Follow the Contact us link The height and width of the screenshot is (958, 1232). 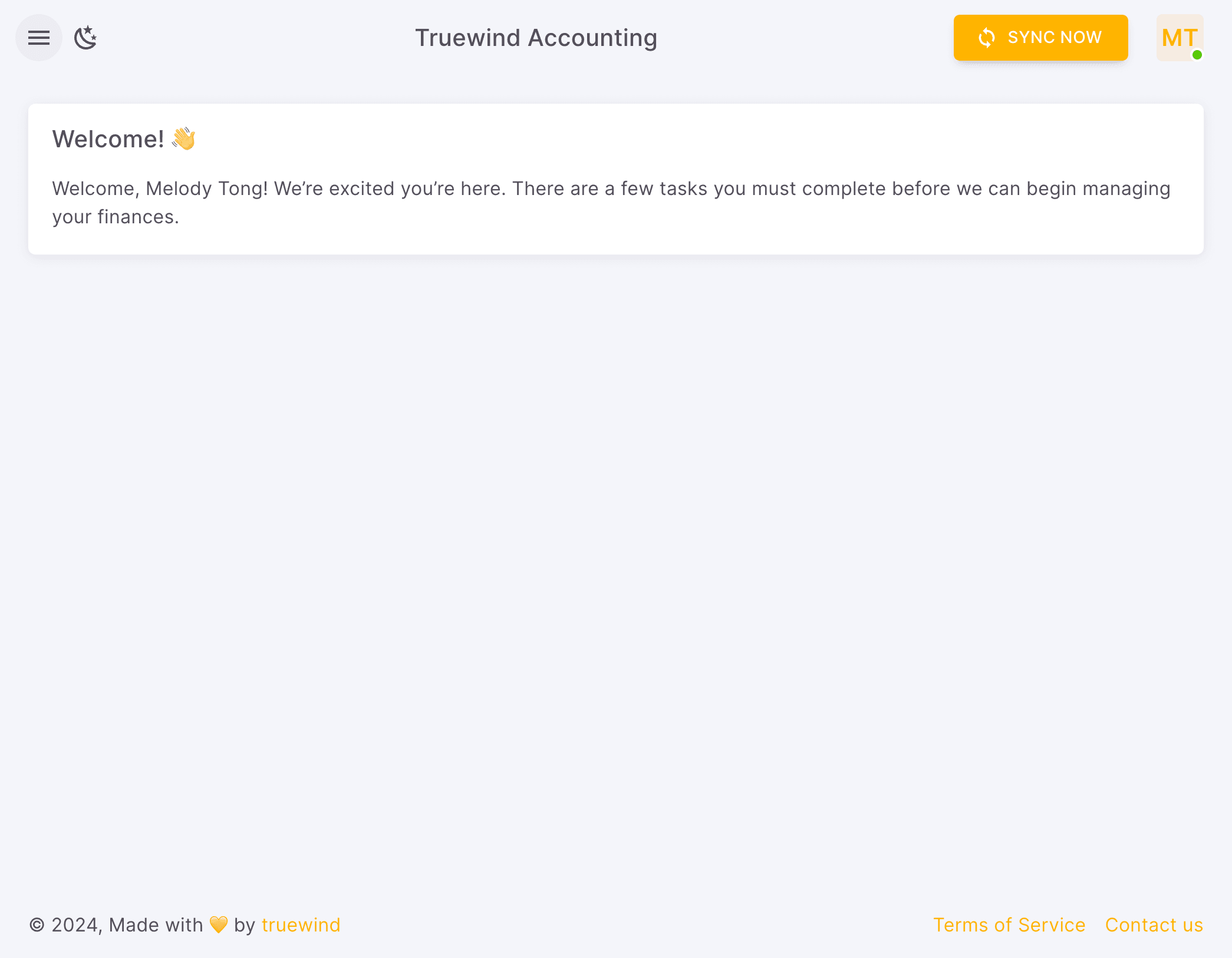[1154, 925]
